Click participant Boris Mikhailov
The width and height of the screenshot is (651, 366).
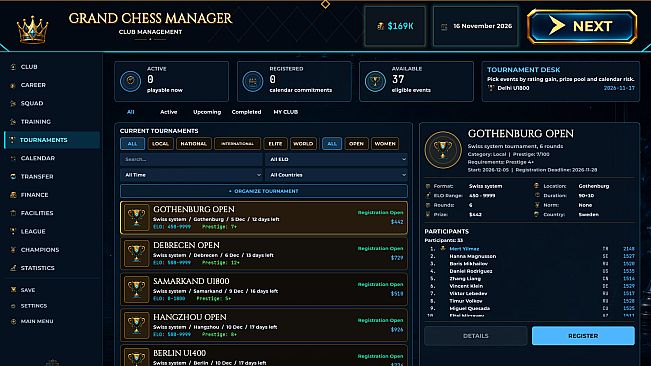pyautogui.click(x=468, y=264)
